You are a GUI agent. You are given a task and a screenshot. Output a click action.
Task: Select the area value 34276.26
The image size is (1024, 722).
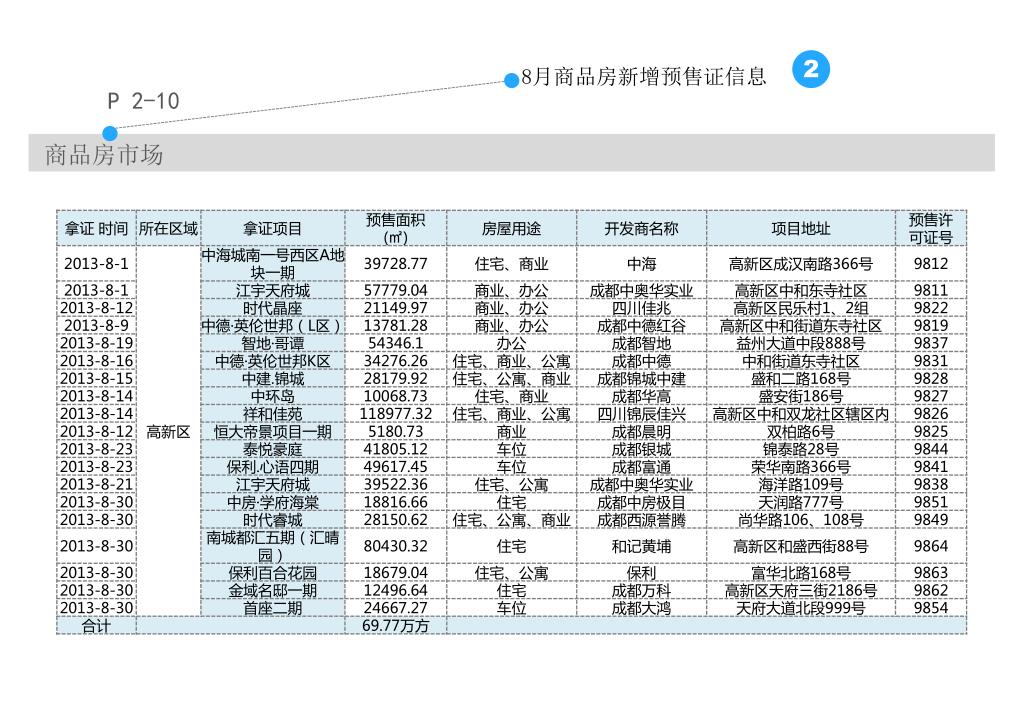click(x=395, y=361)
